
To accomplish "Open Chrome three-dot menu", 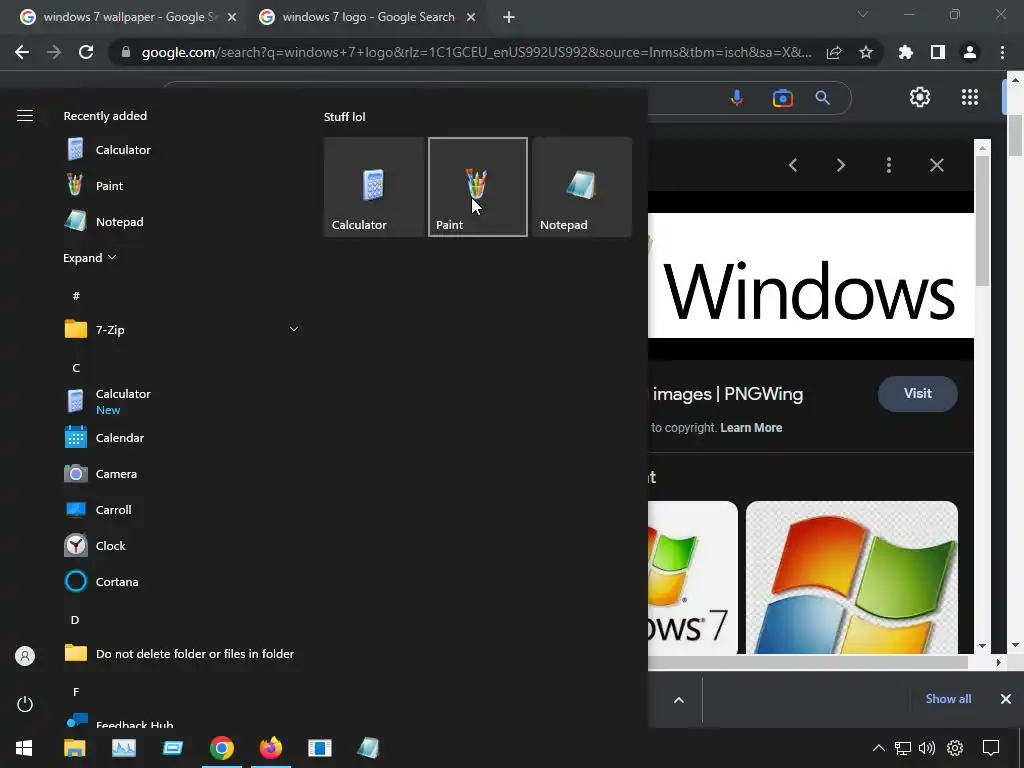I will 1002,52.
